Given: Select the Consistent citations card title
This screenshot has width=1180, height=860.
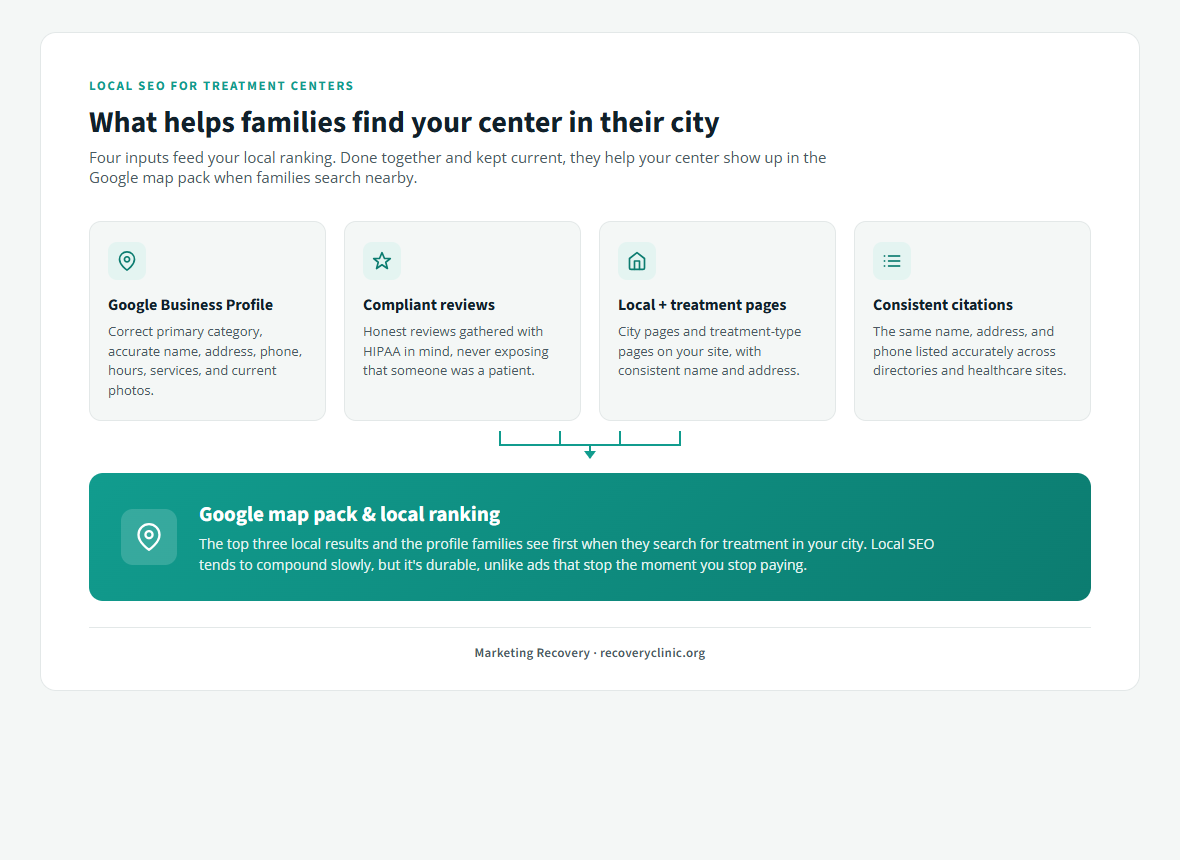Looking at the screenshot, I should pos(943,305).
